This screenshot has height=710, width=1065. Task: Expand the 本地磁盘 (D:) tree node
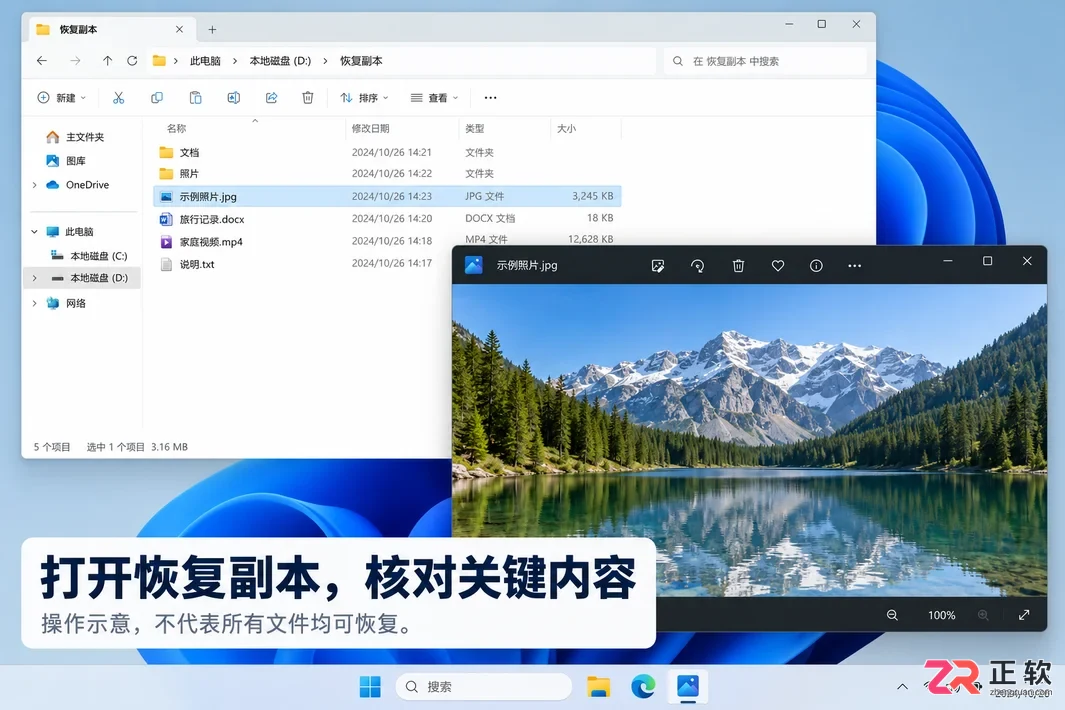[35, 278]
